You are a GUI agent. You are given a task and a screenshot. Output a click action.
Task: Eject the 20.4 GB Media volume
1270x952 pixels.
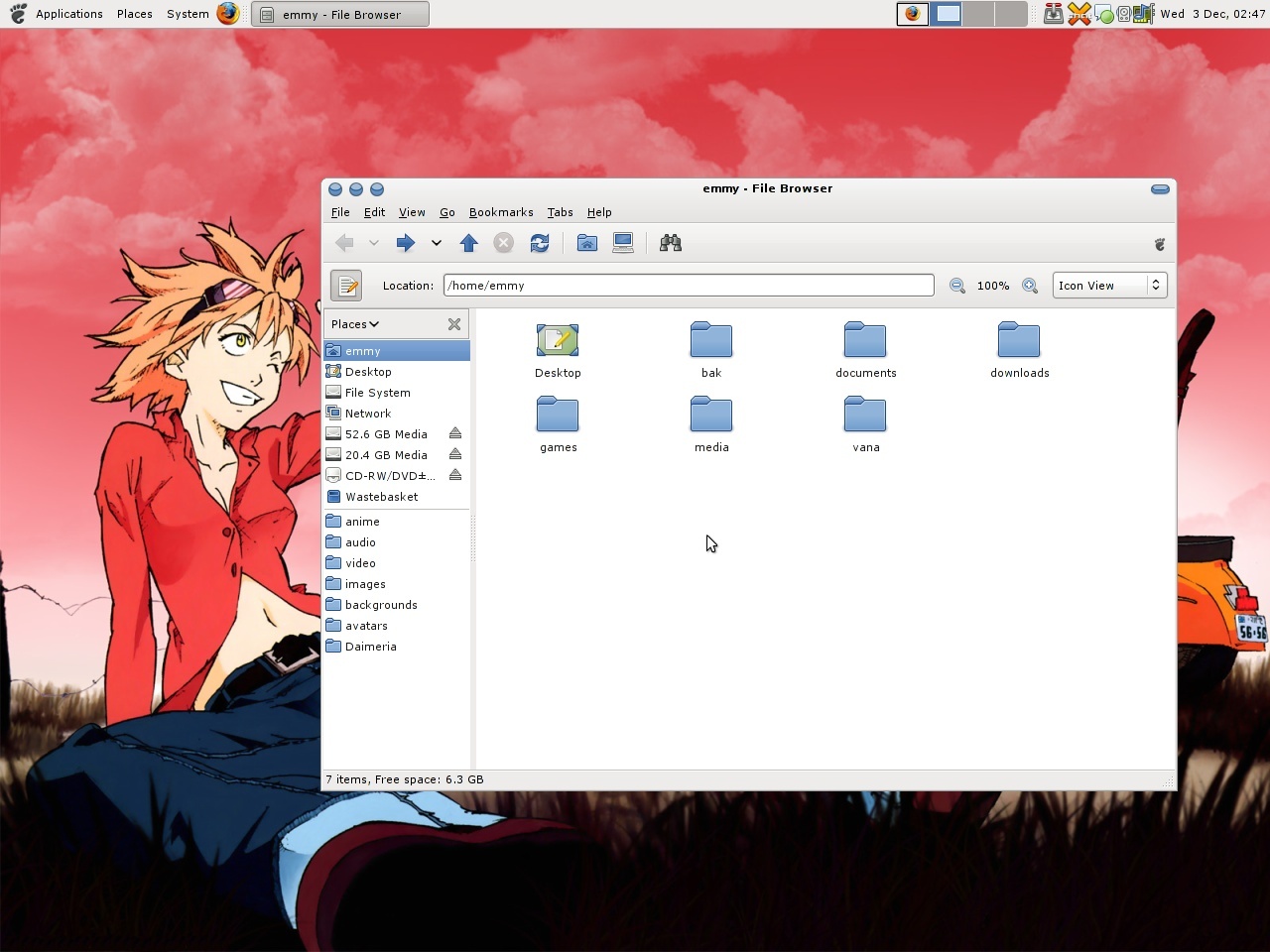[x=455, y=455]
